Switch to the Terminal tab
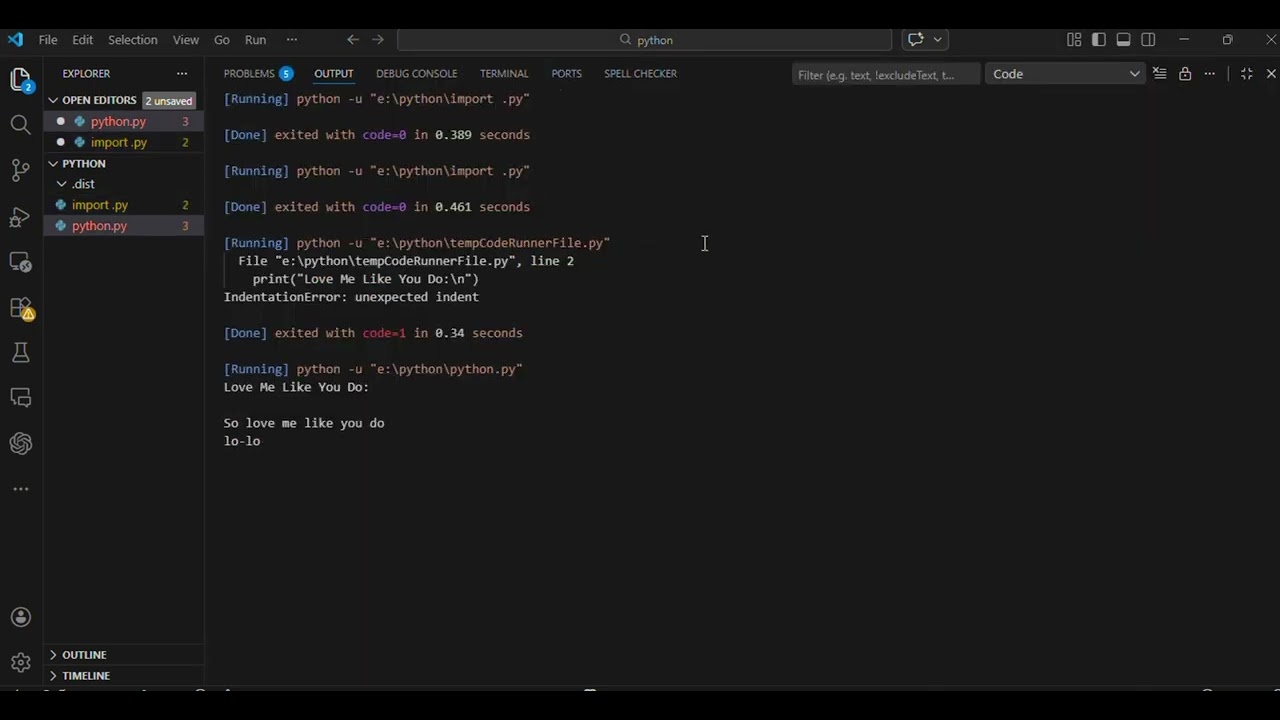The height and width of the screenshot is (720, 1280). click(x=504, y=74)
